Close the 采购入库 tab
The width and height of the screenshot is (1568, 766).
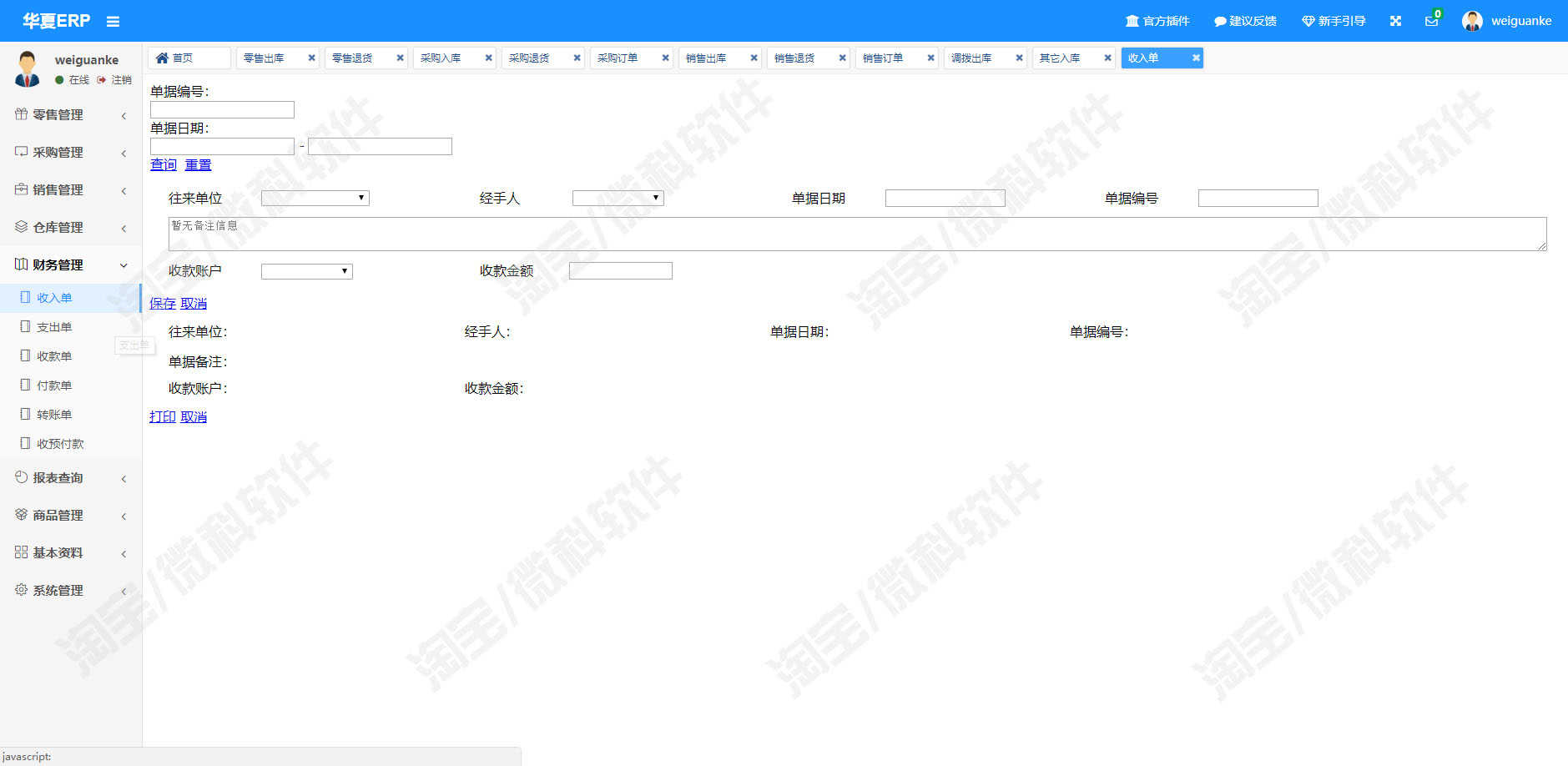tap(488, 58)
